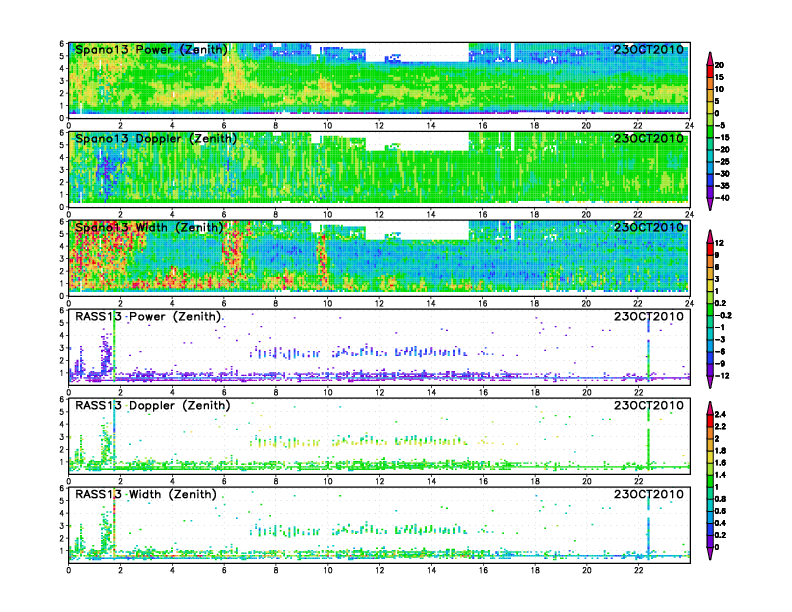Screen dimensions: 792x612
Task: Click the '-35' label on the top colorbar
Action: [x=722, y=186]
